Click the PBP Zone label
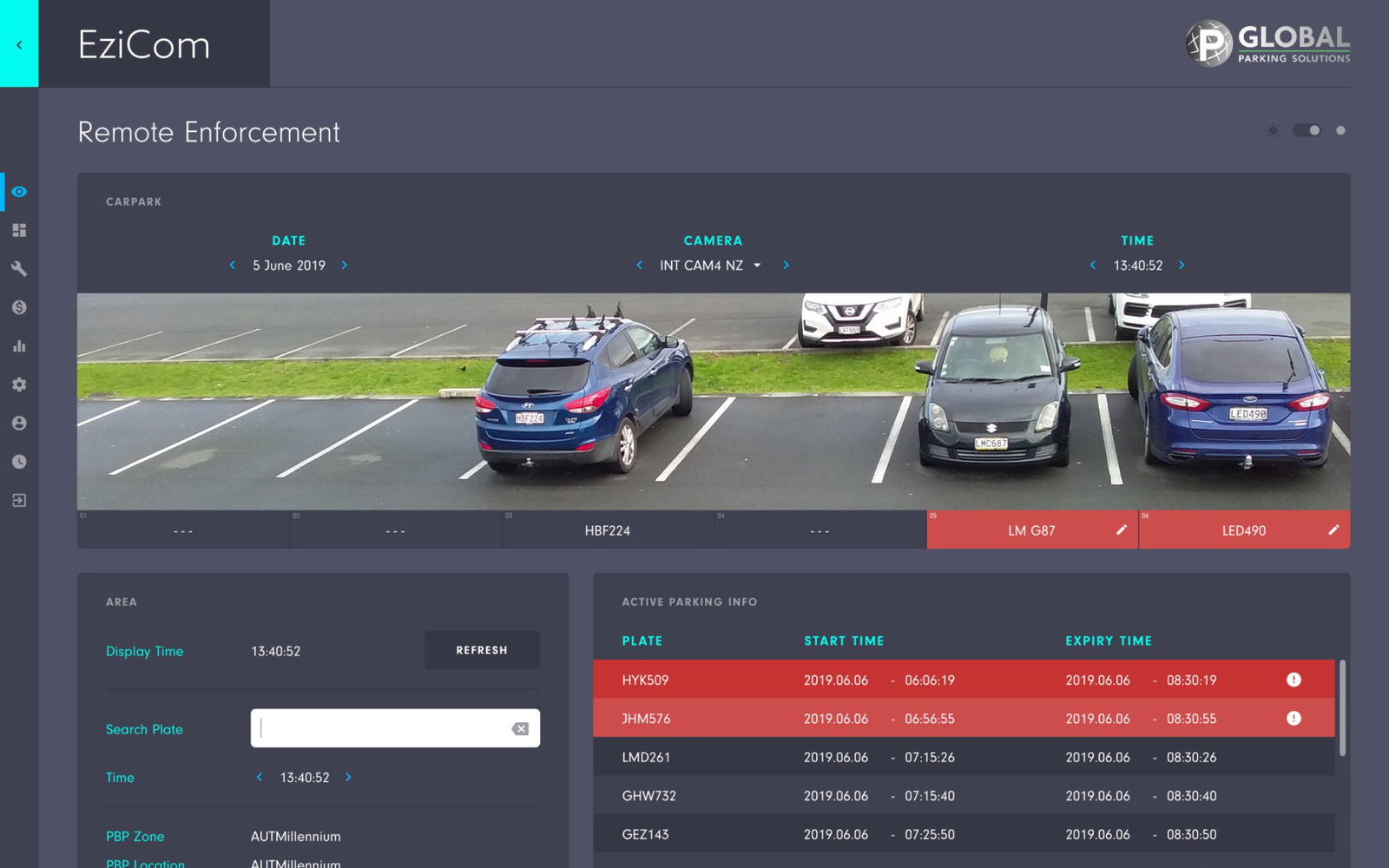The width and height of the screenshot is (1389, 868). pyautogui.click(x=135, y=836)
